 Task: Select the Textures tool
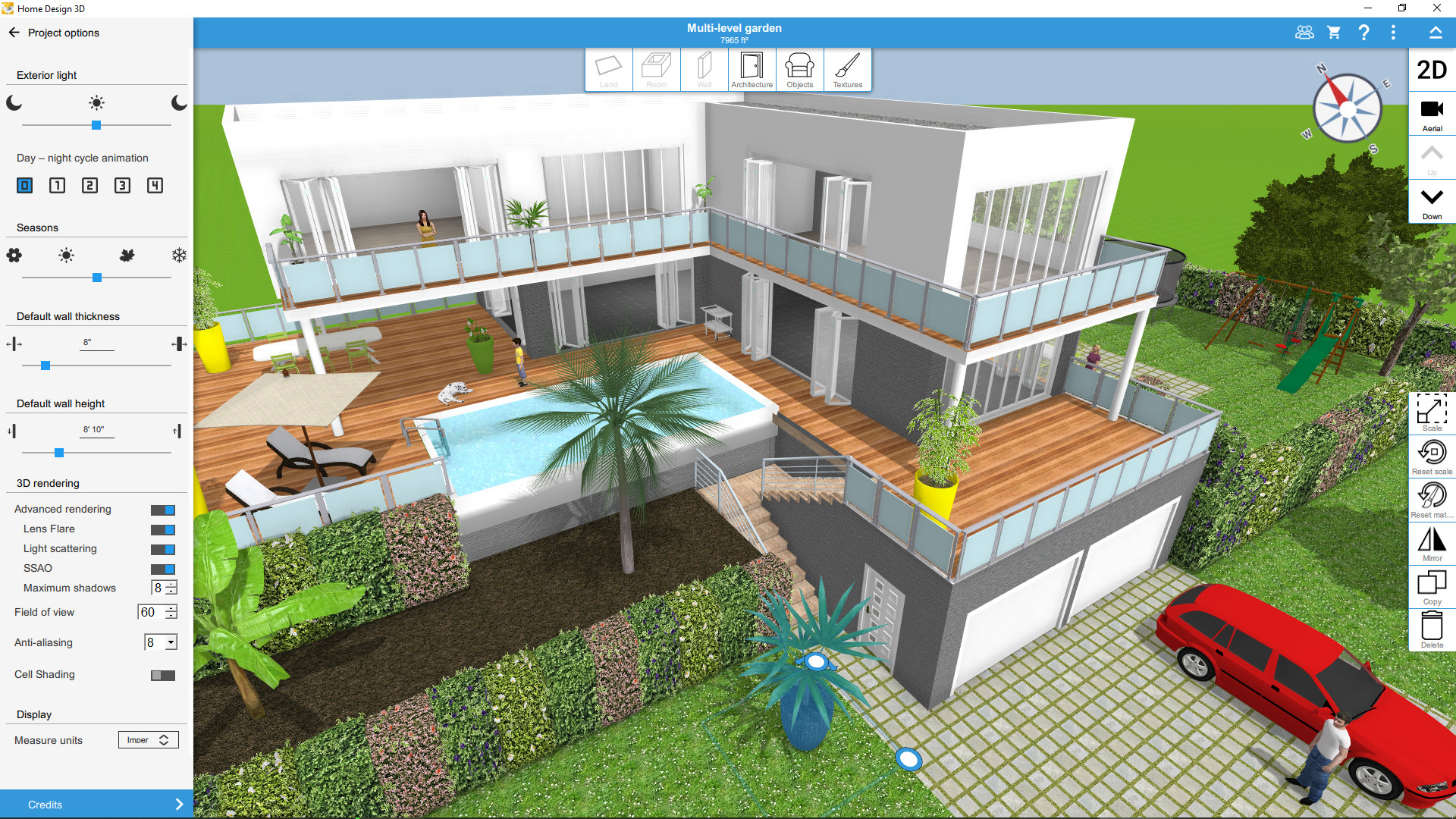pyautogui.click(x=846, y=69)
